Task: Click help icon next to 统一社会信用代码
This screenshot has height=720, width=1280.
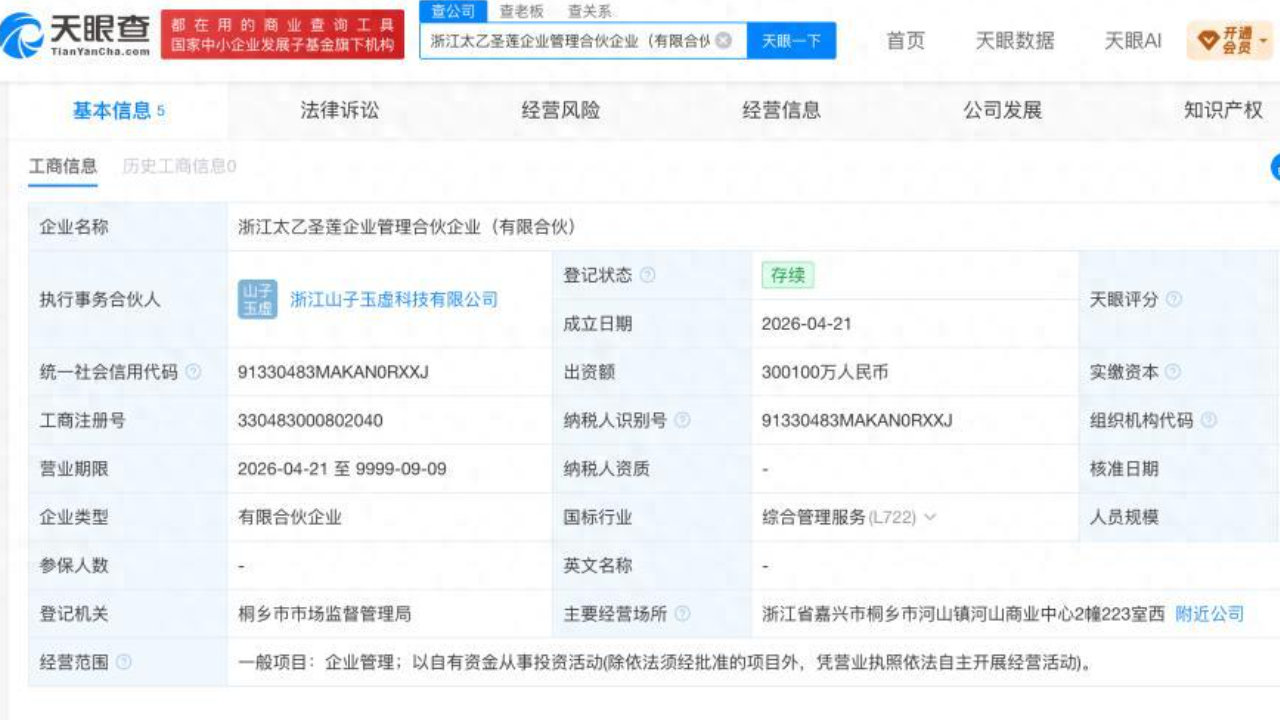Action: pyautogui.click(x=193, y=372)
